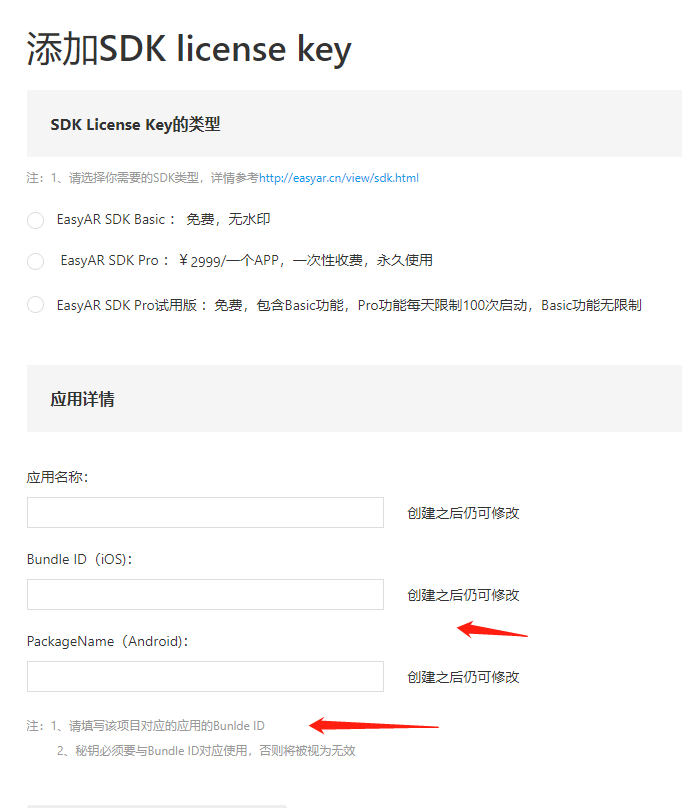Focus the 应用名称 input field
Screen dimensions: 682x808
[x=205, y=512]
